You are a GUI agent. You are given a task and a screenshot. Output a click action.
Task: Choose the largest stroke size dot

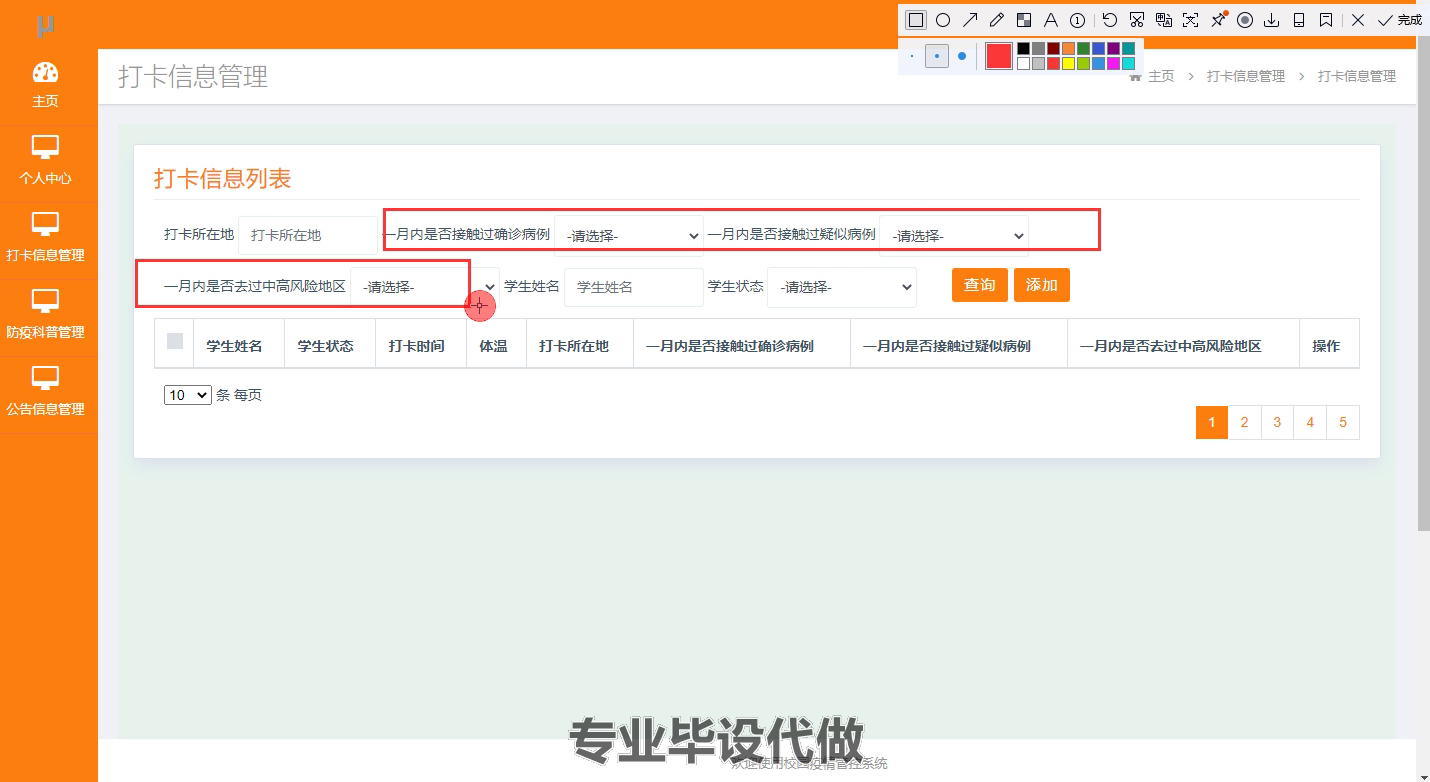pyautogui.click(x=962, y=56)
